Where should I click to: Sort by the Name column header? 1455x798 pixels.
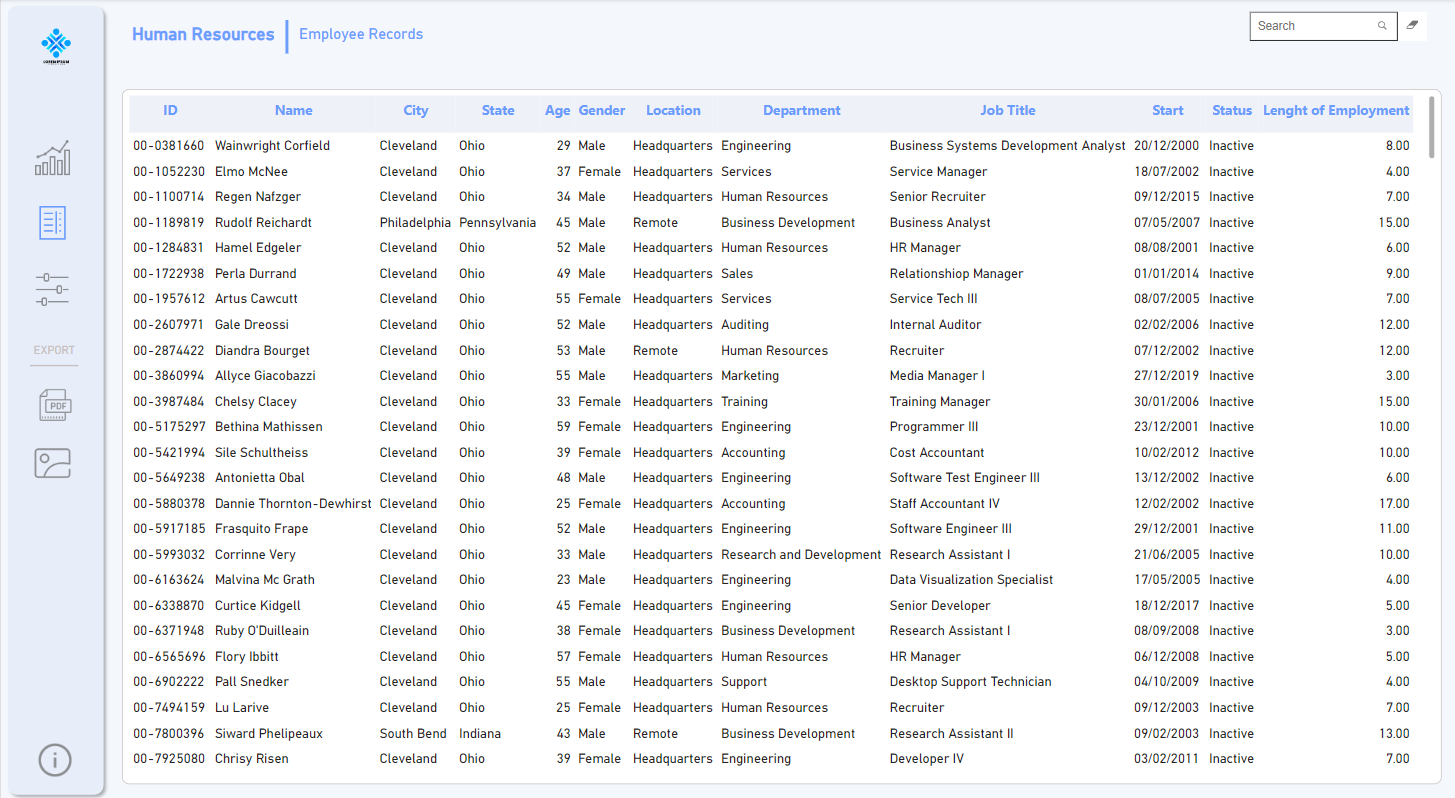pos(294,111)
